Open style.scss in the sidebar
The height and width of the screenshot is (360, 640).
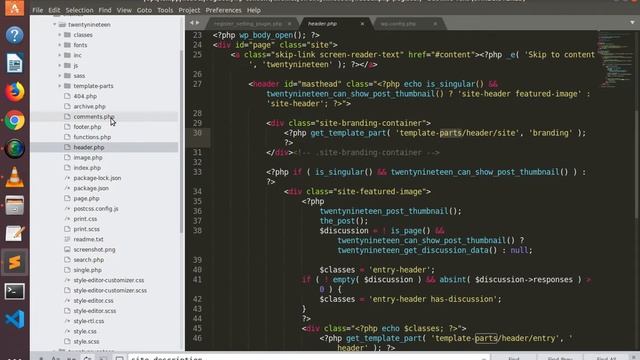coord(86,341)
